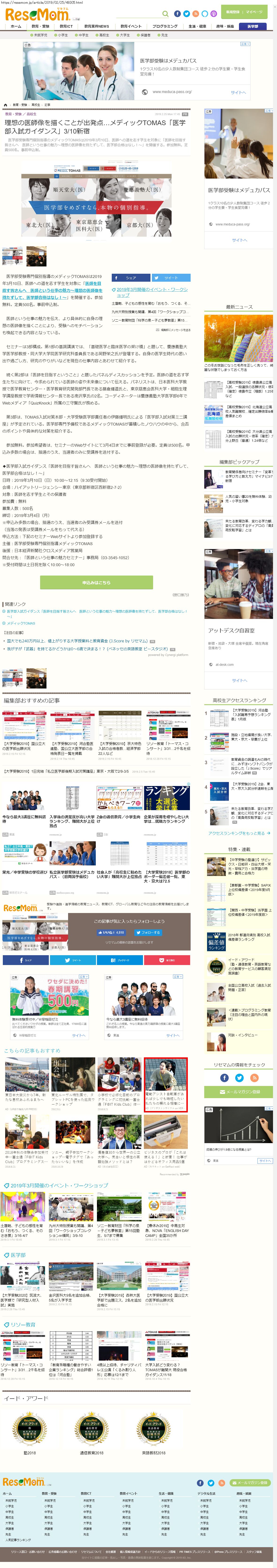Open the Twitter icon in top header
Screen dimensions: 277x1568
pyautogui.click(x=187, y=13)
